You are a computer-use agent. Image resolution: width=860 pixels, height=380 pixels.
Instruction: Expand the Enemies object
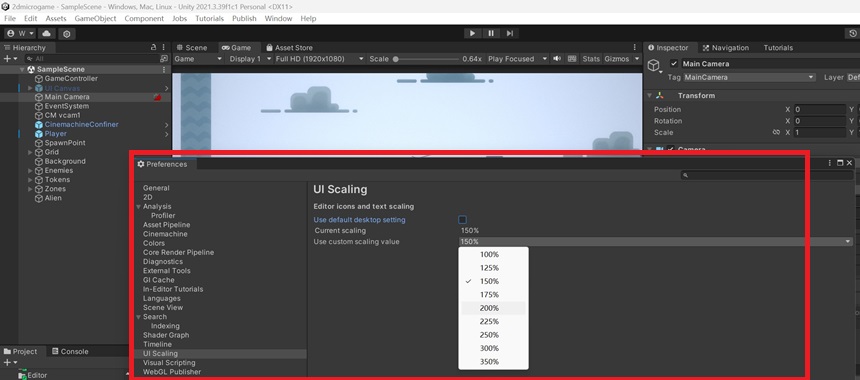coord(30,171)
